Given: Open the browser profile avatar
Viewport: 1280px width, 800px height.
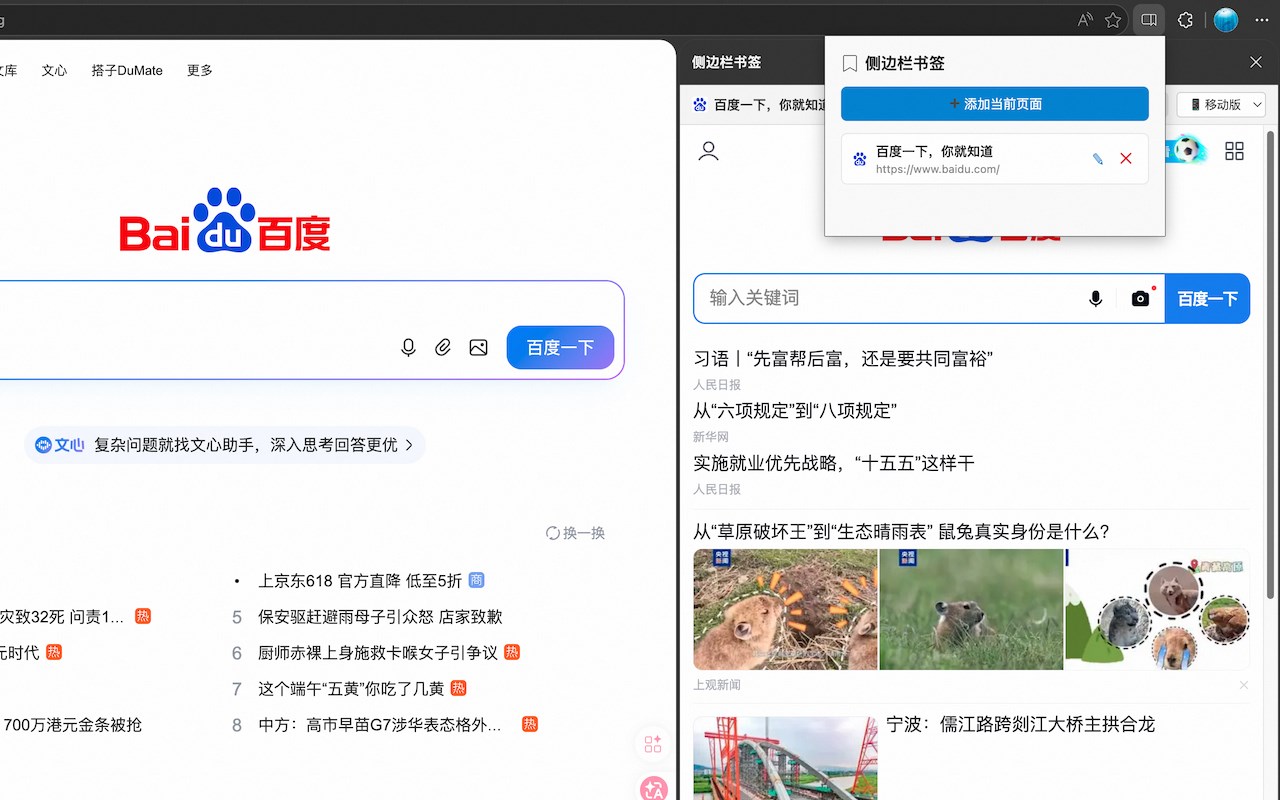Looking at the screenshot, I should (x=1226, y=20).
